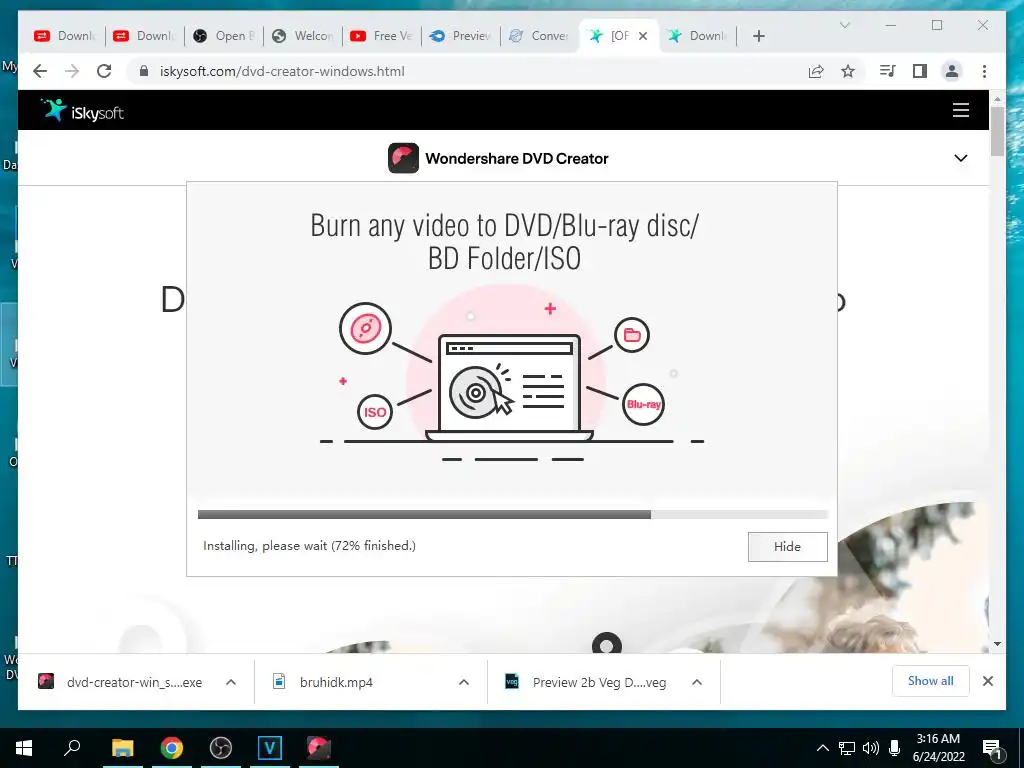Open the Chrome profile avatar
This screenshot has height=768, width=1024.
click(x=952, y=71)
